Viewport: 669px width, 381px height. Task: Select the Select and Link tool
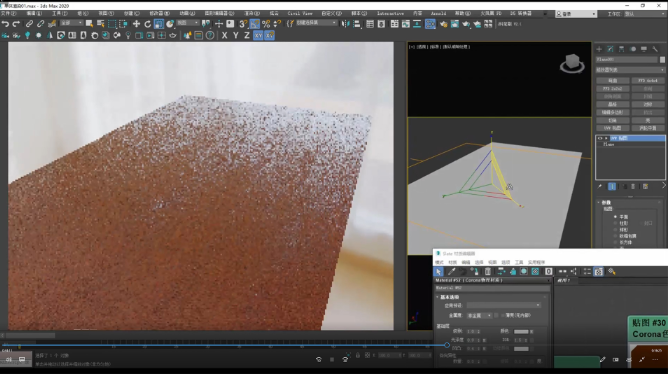[29, 24]
